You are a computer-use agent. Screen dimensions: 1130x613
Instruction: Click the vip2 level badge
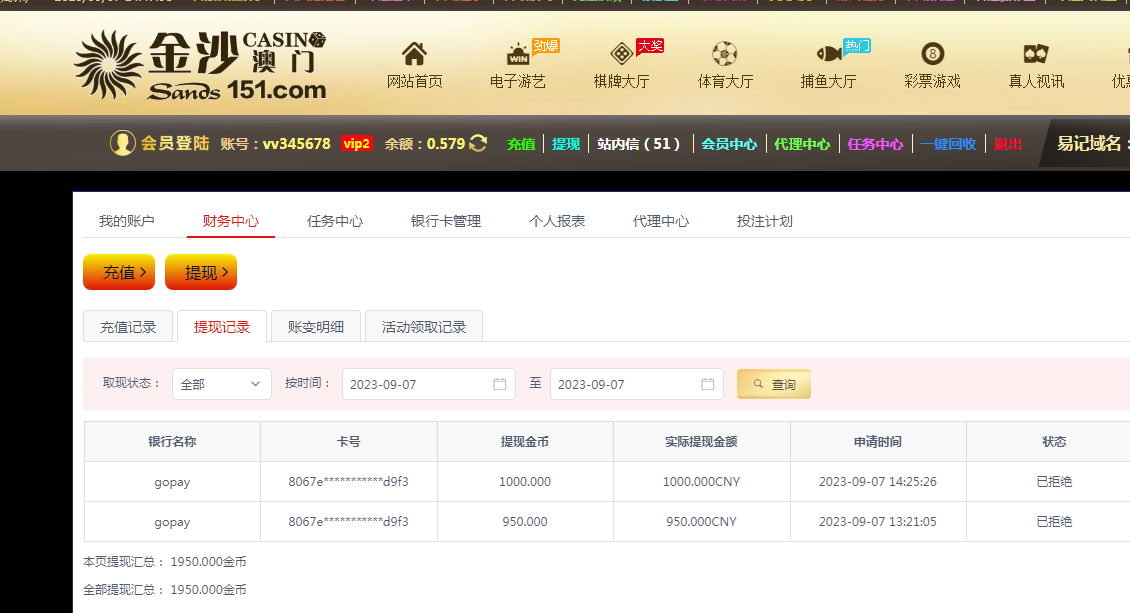click(357, 143)
